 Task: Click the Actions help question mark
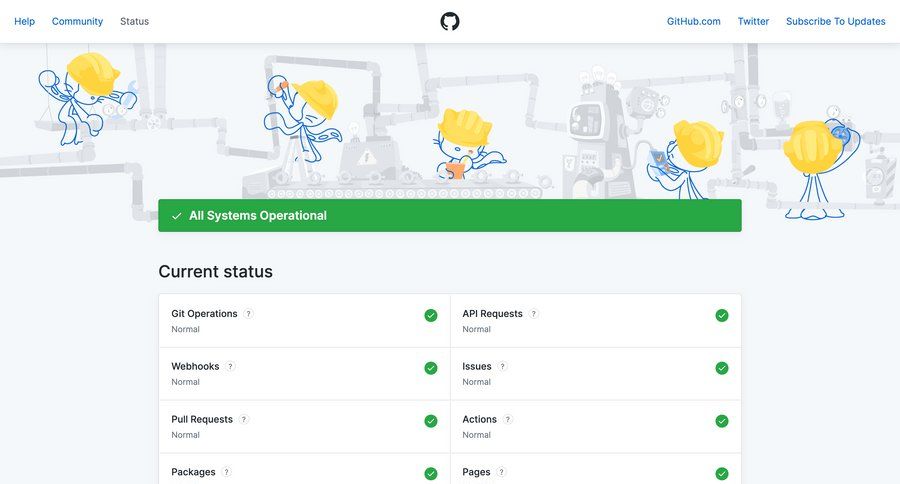(x=507, y=419)
